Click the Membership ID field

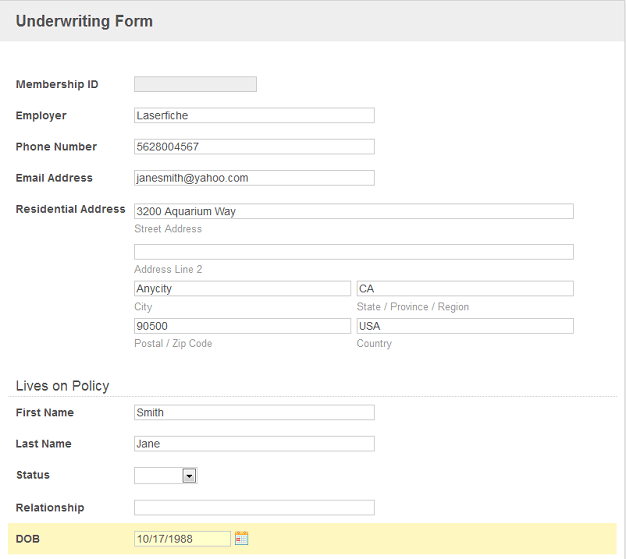195,85
